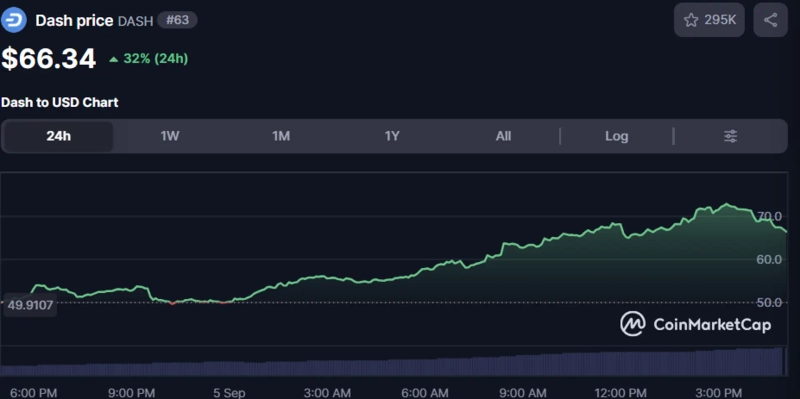Toggle the Log scale option
This screenshot has height=399, width=800.
[616, 136]
